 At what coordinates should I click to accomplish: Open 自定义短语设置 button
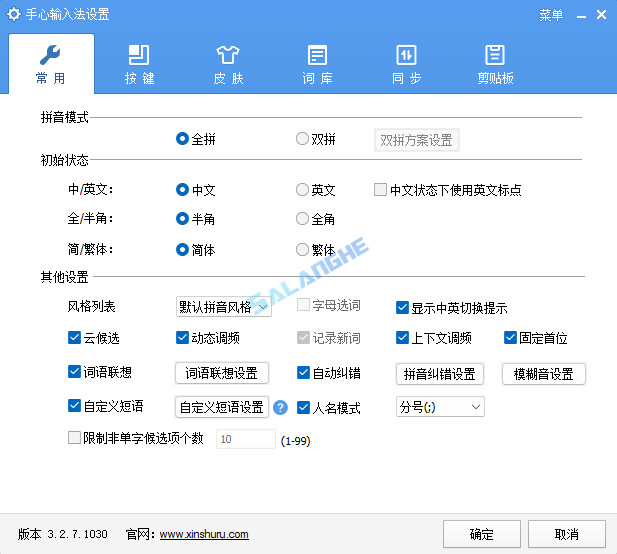pyautogui.click(x=222, y=407)
